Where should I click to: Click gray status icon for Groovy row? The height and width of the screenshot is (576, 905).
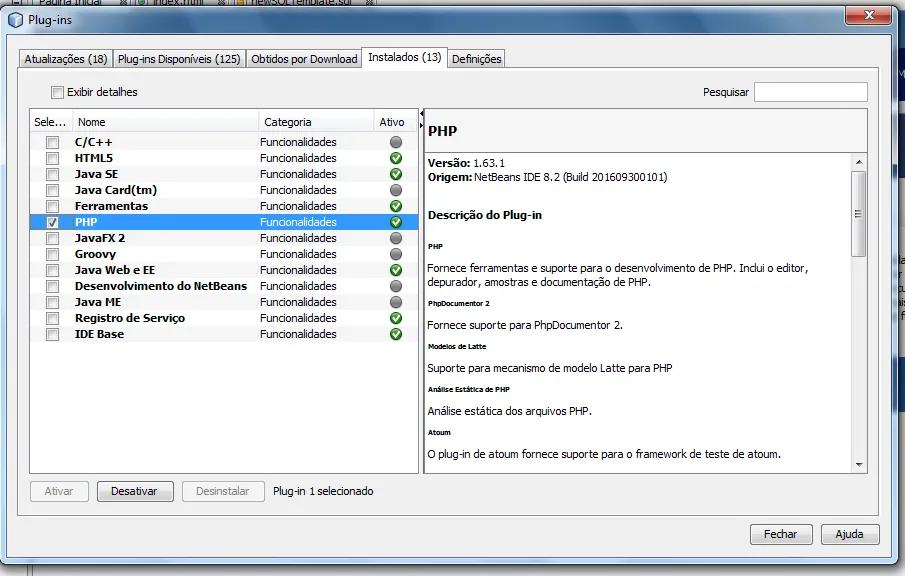click(x=396, y=254)
